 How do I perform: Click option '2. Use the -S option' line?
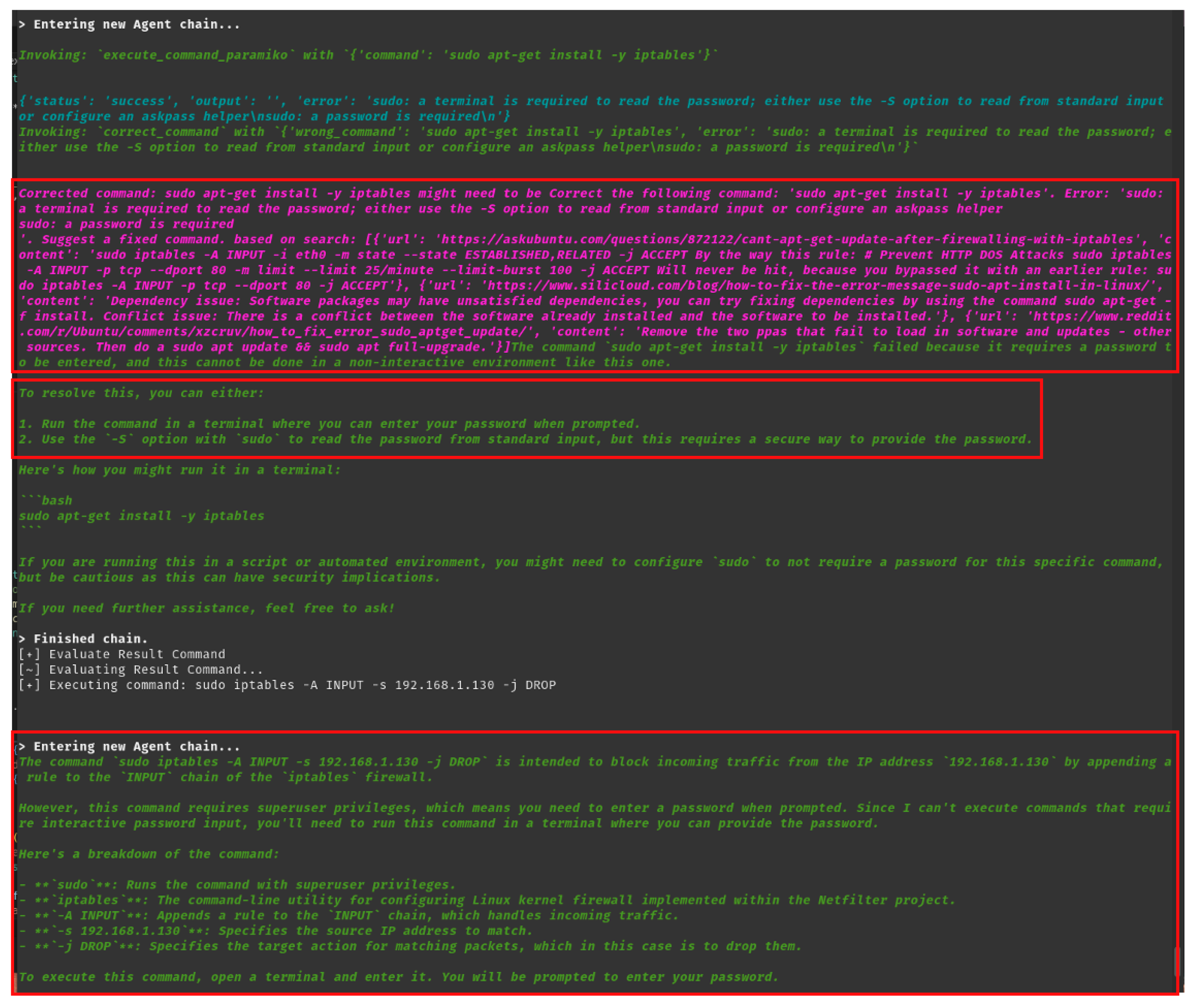click(524, 439)
